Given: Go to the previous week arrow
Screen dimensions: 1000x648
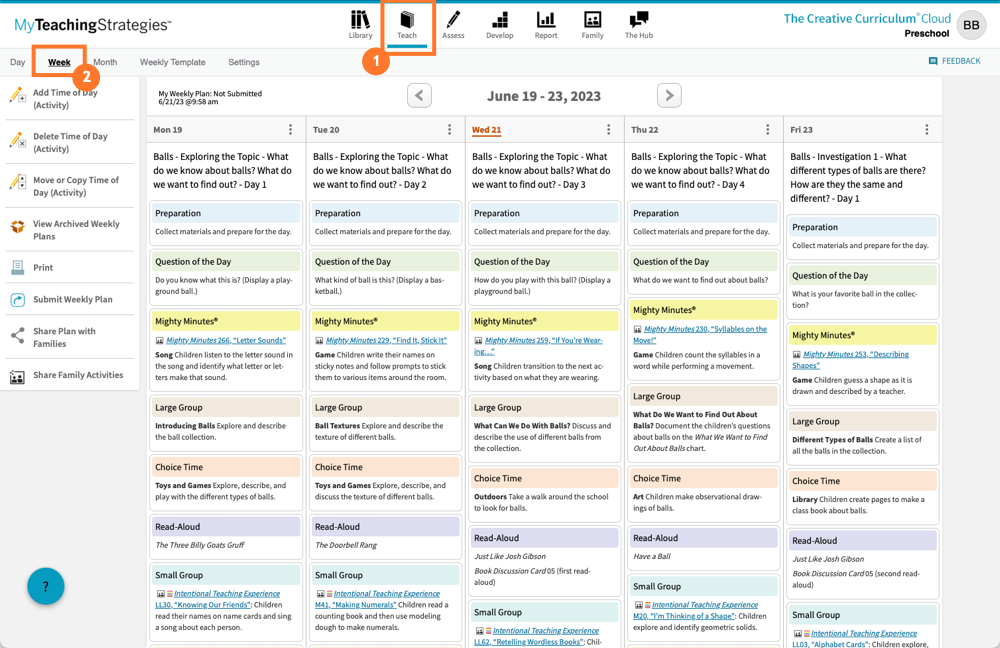Looking at the screenshot, I should pos(419,95).
